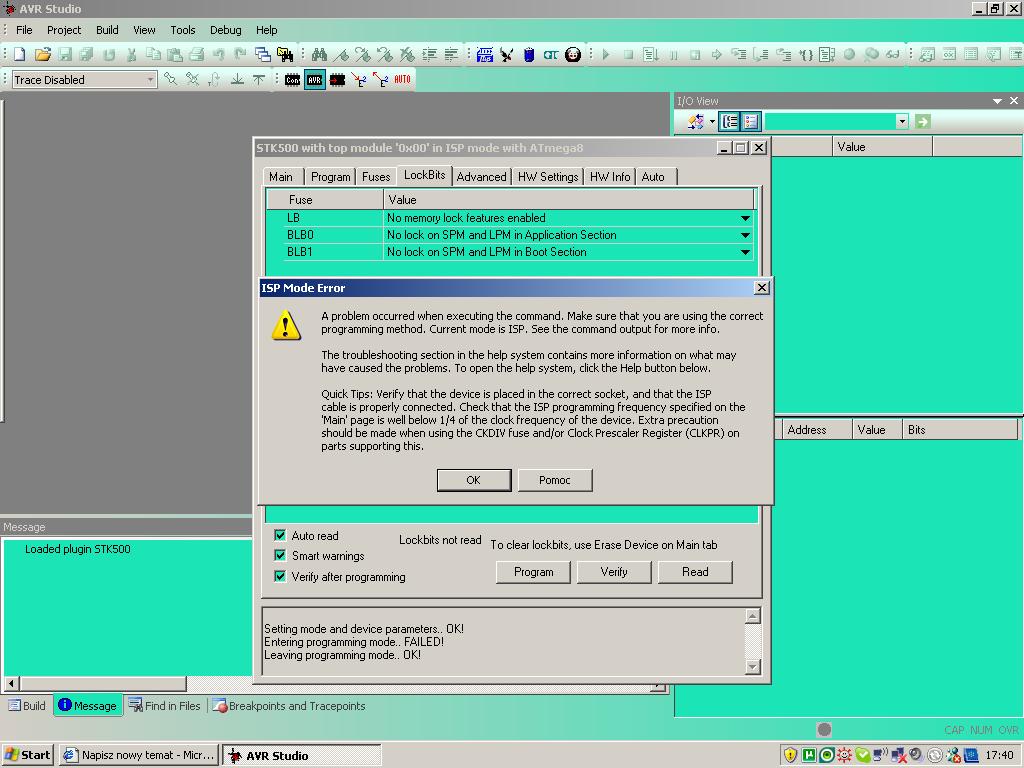Open the Find in Files tab
This screenshot has height=768, width=1024.
point(165,706)
